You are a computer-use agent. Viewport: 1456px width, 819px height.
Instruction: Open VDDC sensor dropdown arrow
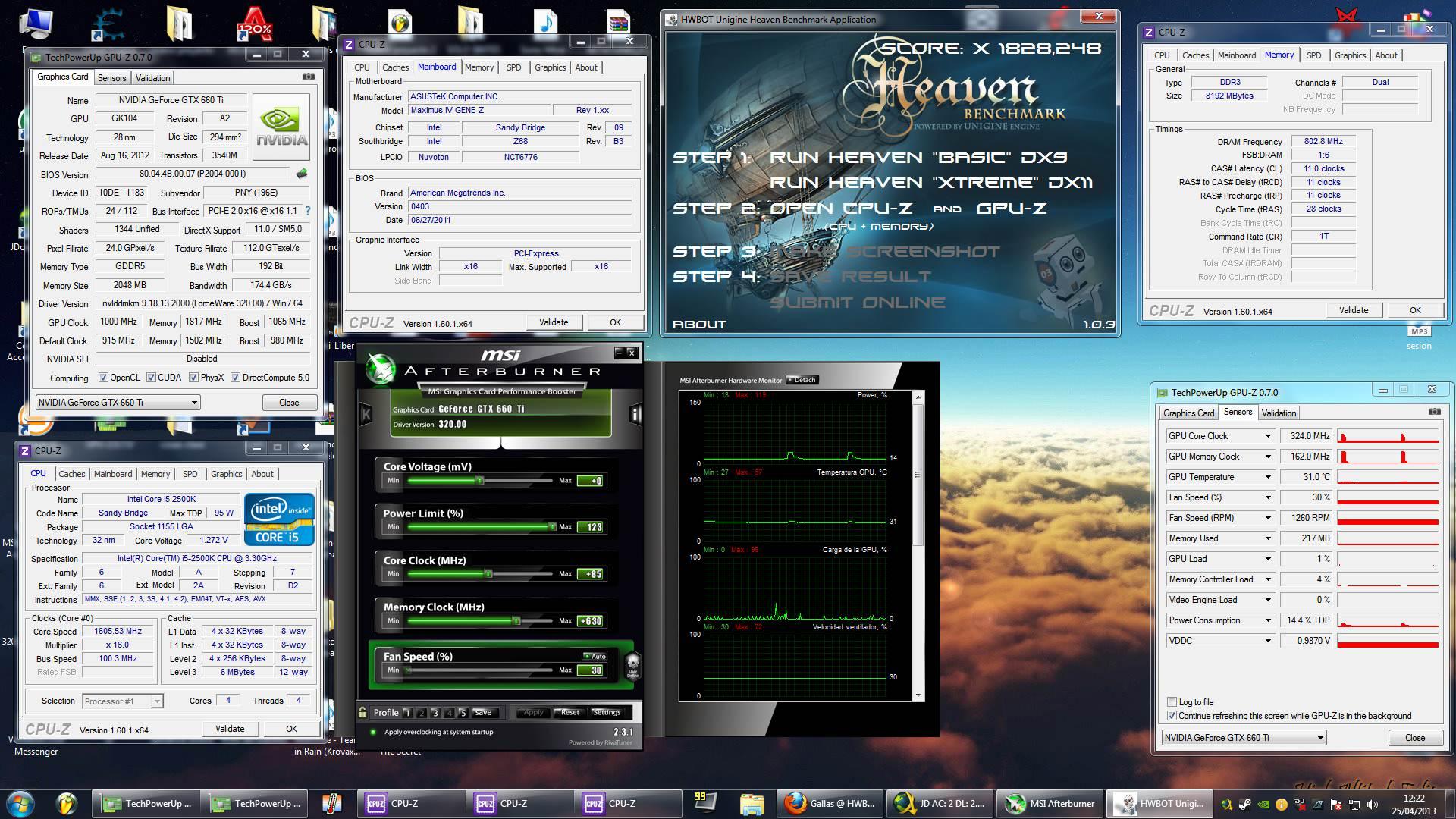[1268, 641]
